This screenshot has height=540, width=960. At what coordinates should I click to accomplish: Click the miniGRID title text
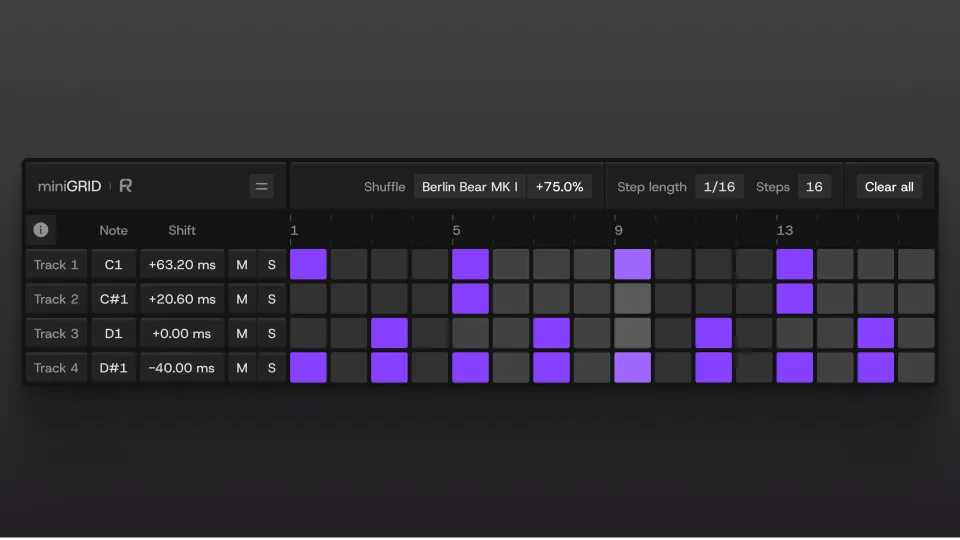(69, 186)
